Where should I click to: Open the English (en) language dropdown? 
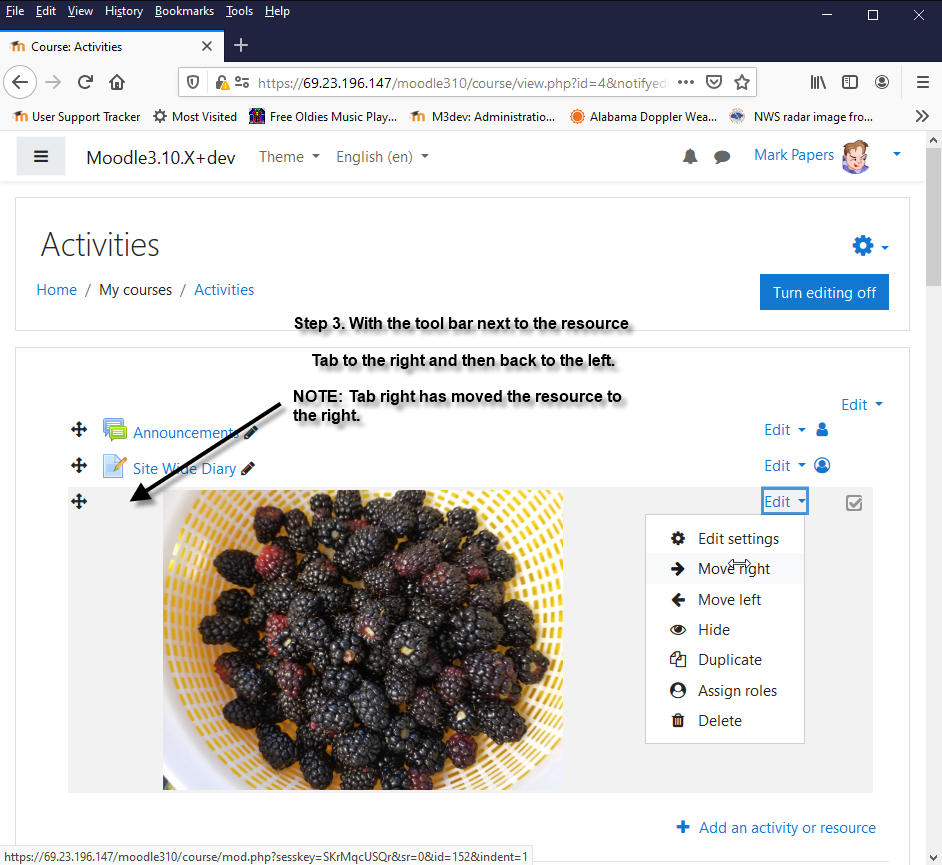click(382, 157)
